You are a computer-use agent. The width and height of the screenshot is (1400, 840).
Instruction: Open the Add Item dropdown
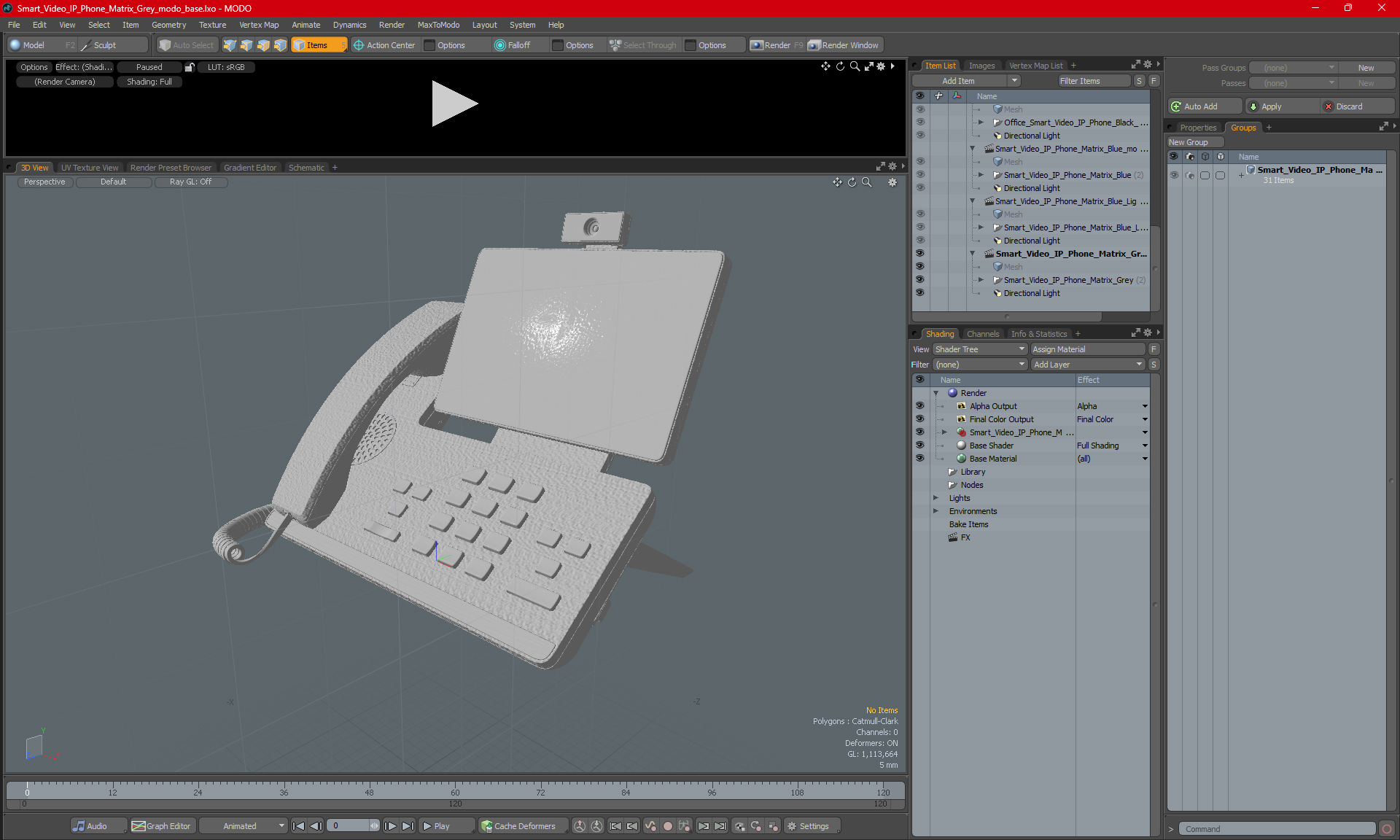(x=966, y=81)
